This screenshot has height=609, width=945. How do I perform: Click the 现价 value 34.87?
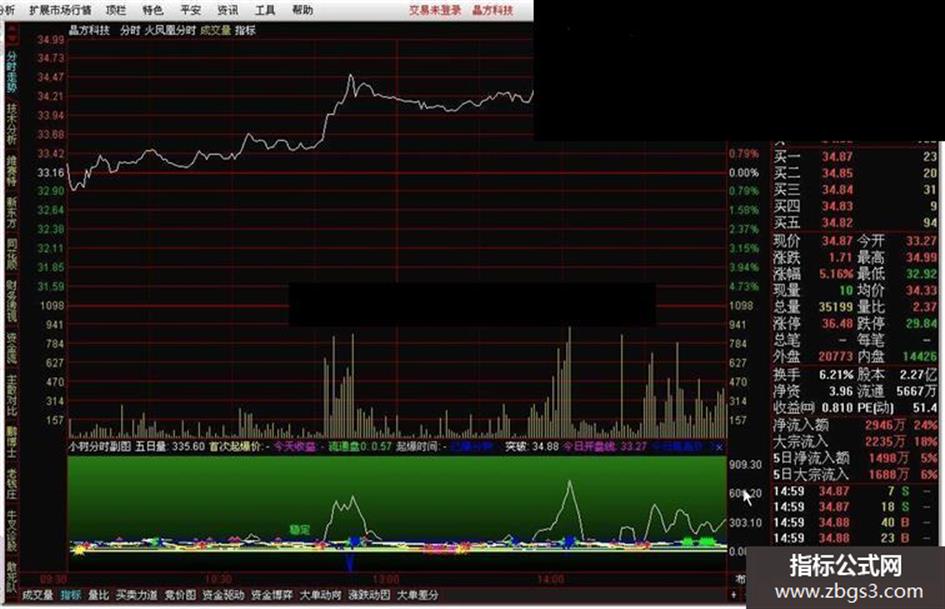[838, 241]
